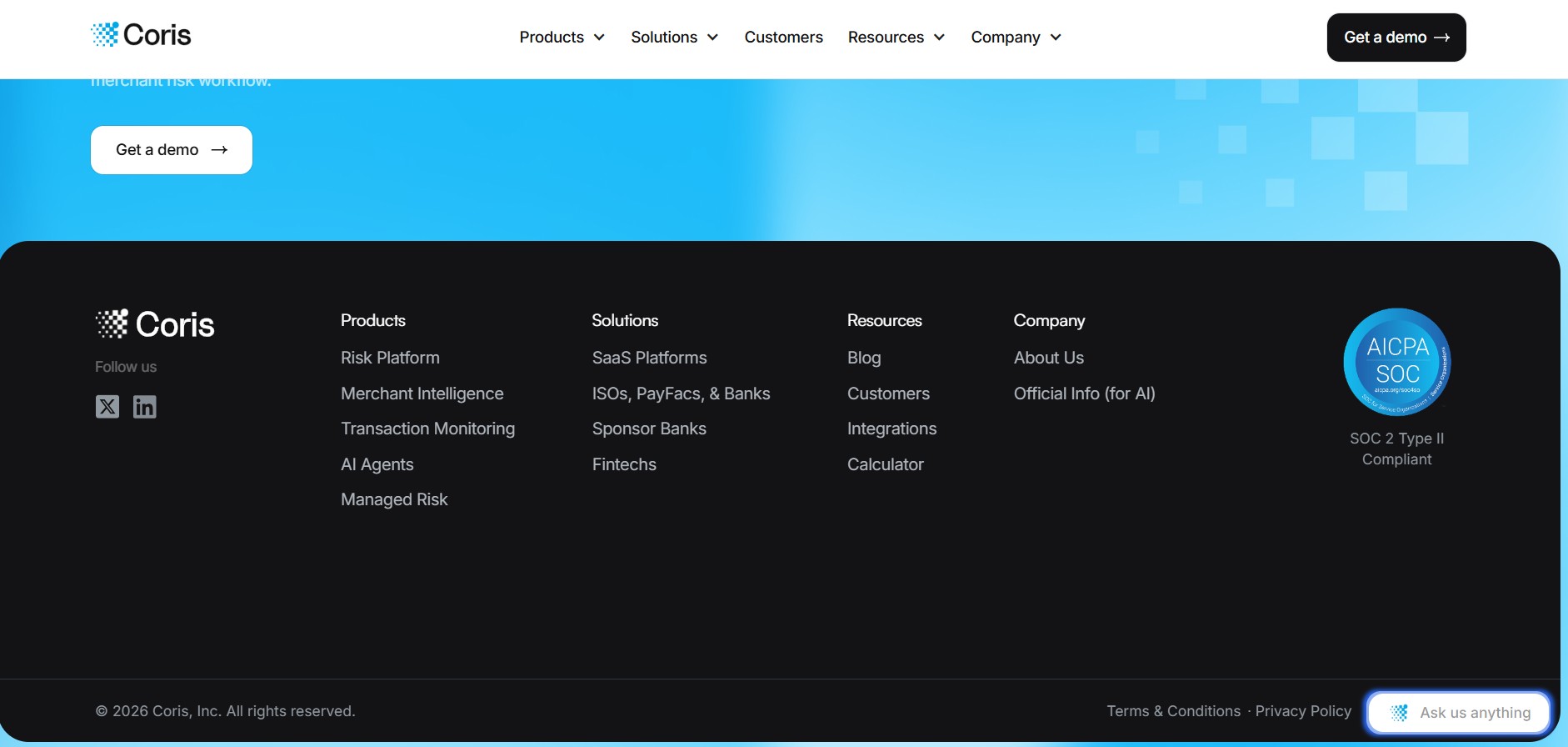Open the Merchant Intelligence footer link
The width and height of the screenshot is (1568, 747).
(x=422, y=394)
